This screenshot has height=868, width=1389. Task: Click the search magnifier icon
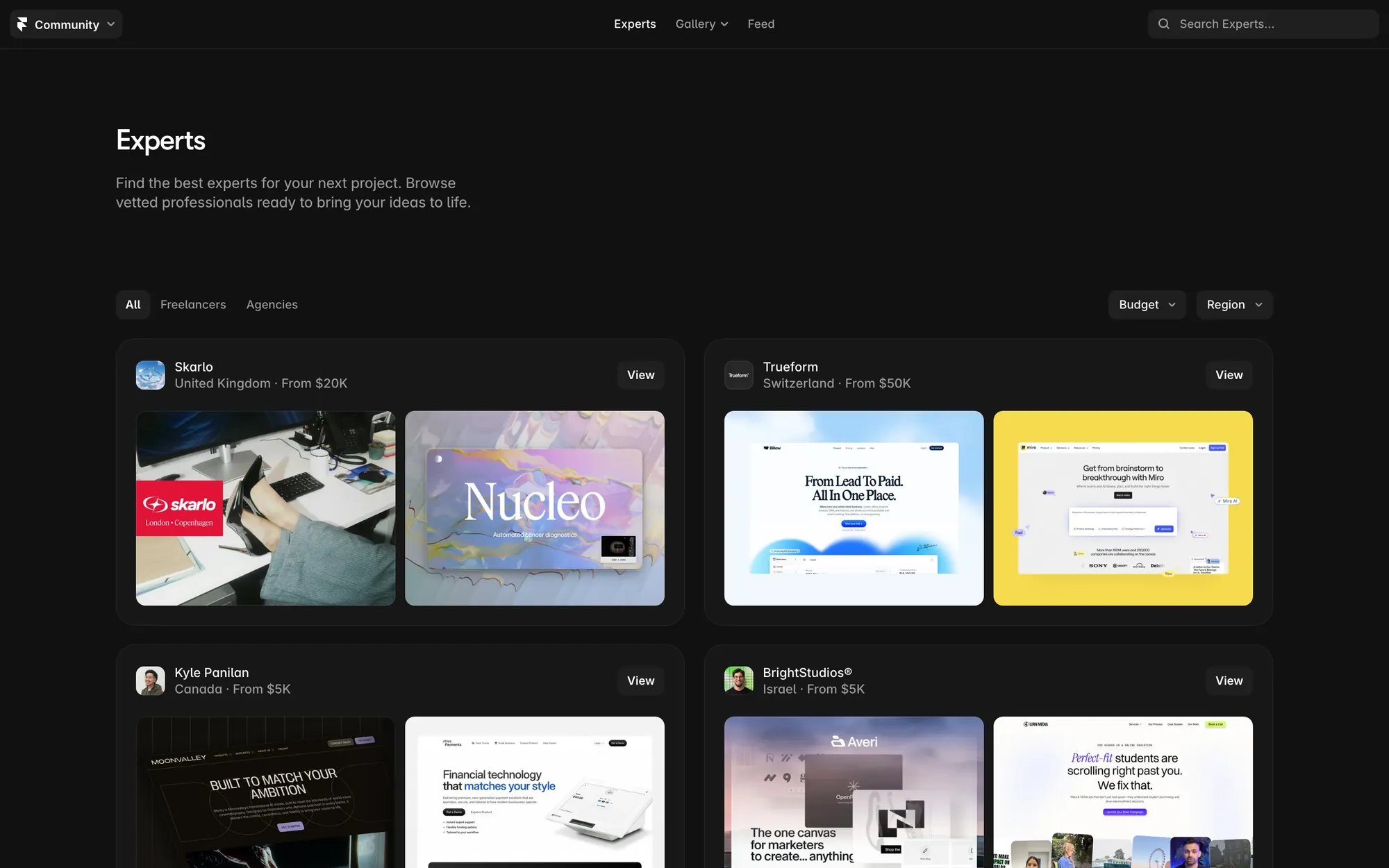[1164, 24]
